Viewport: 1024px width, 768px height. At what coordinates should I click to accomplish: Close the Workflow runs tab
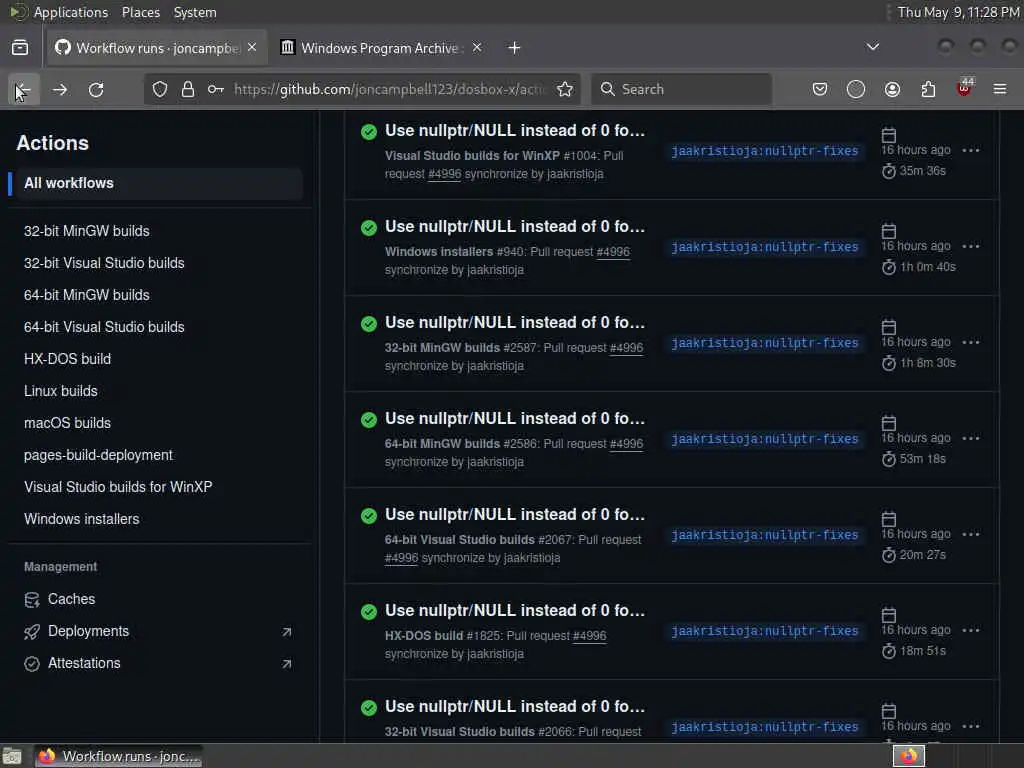pos(252,48)
